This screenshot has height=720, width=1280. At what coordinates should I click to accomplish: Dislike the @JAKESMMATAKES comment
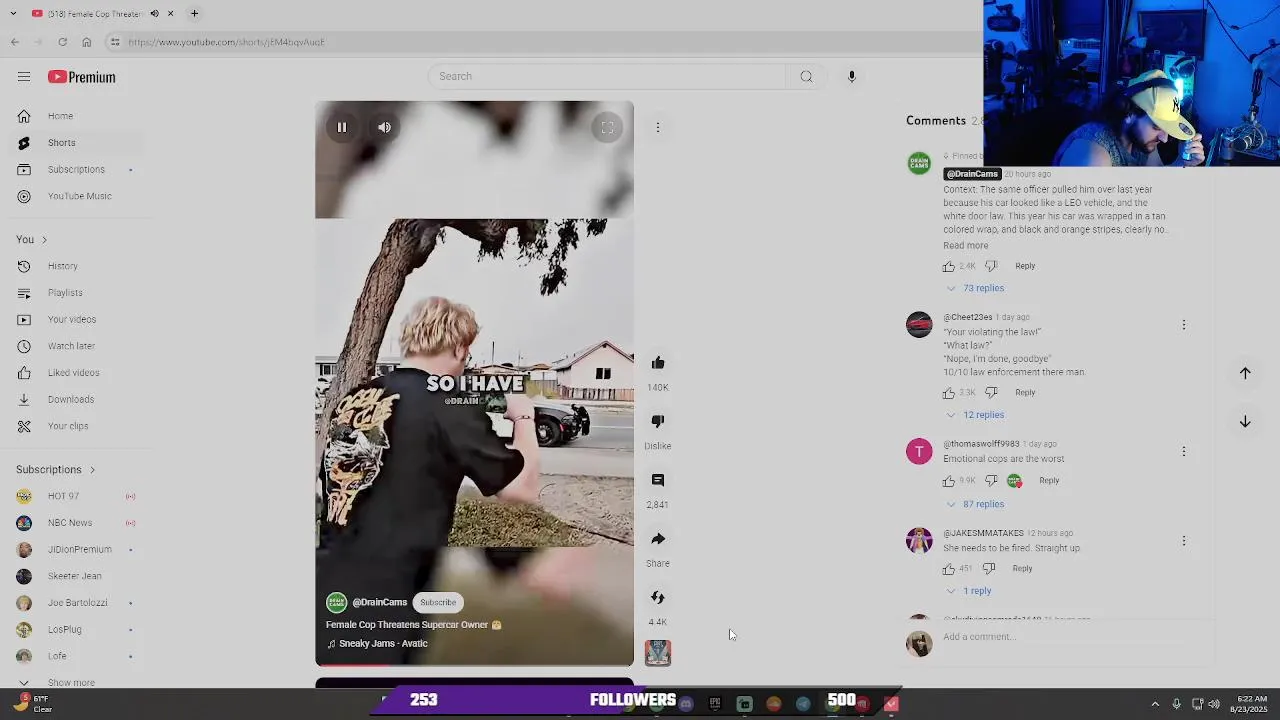pyautogui.click(x=989, y=569)
